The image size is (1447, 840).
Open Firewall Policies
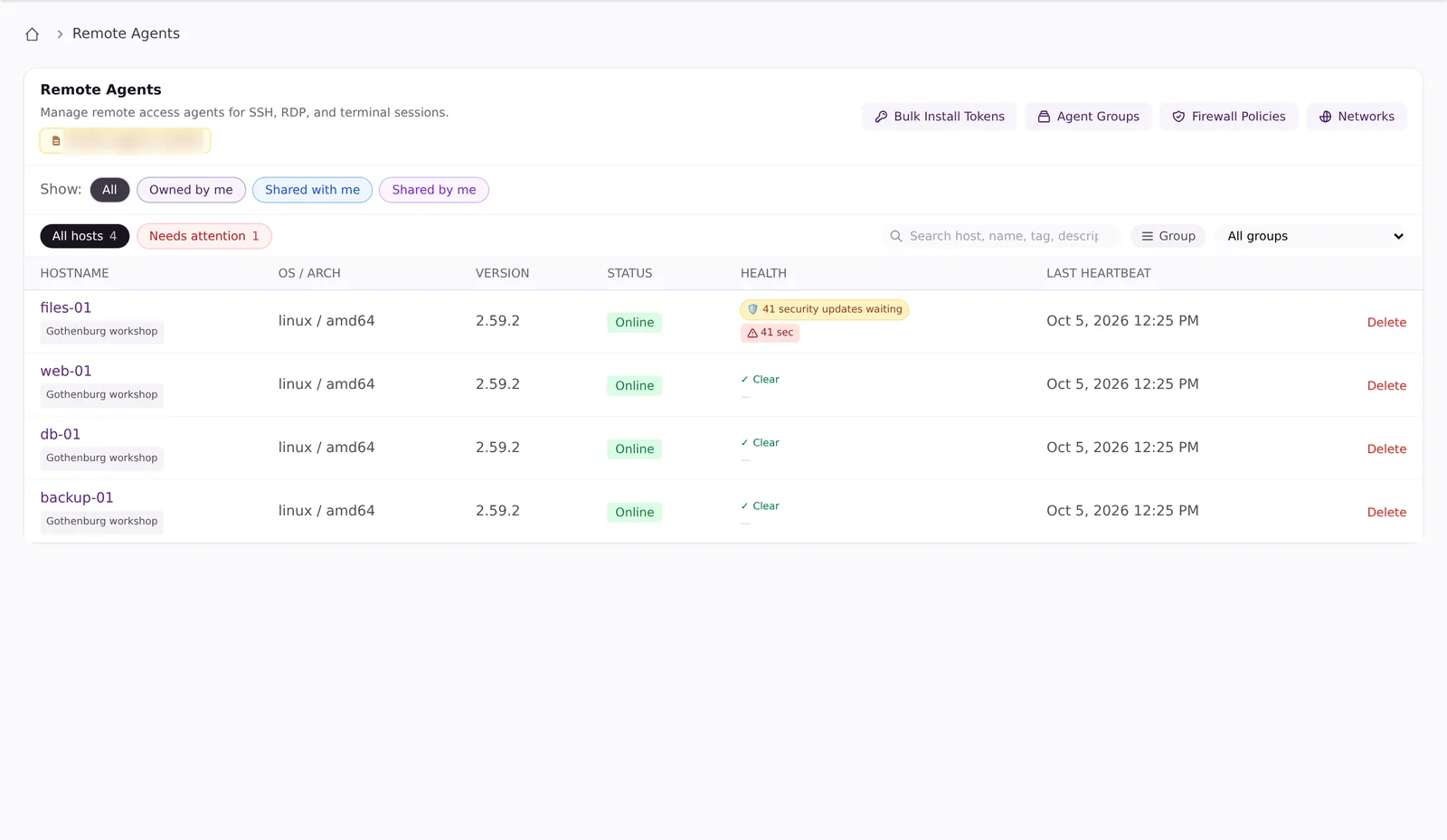1228,117
